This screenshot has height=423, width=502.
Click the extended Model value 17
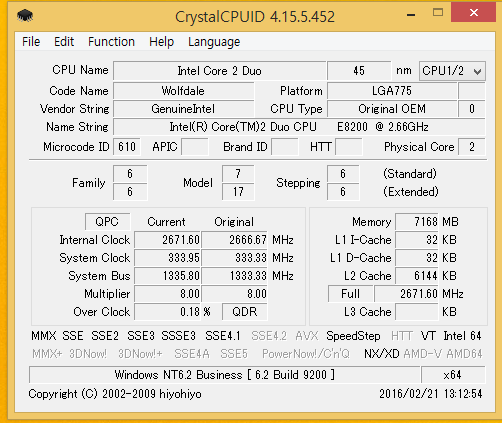click(x=238, y=192)
